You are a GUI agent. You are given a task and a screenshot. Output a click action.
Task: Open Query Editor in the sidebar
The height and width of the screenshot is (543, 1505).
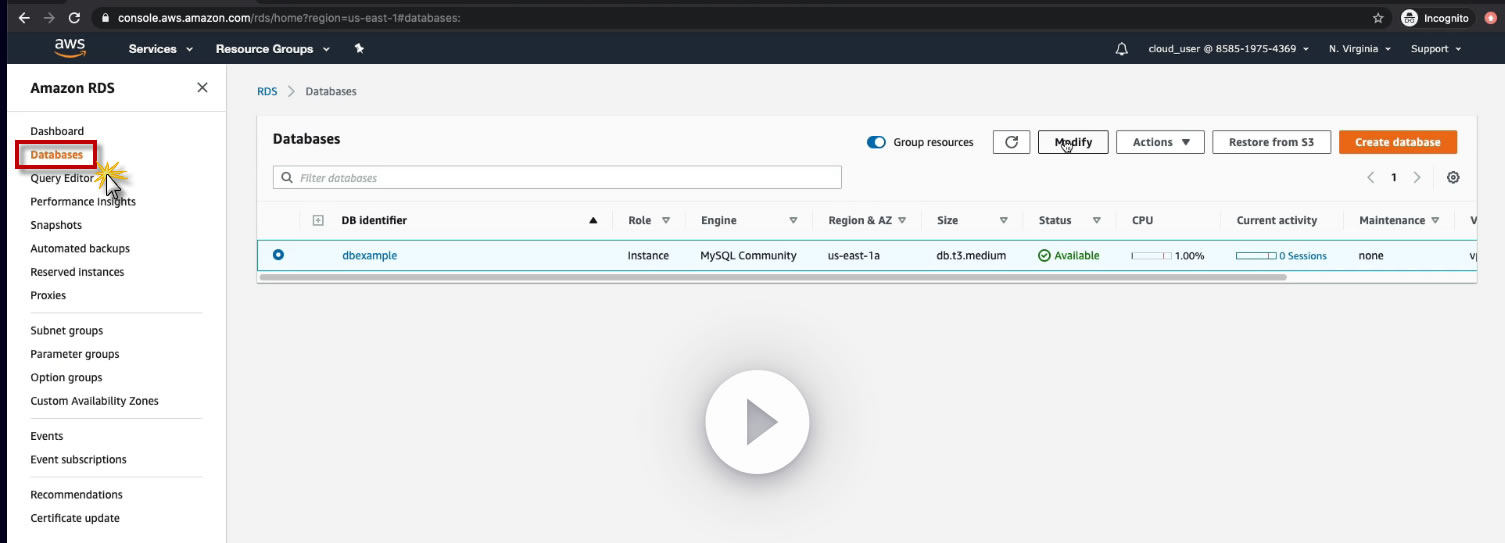[x=61, y=178]
